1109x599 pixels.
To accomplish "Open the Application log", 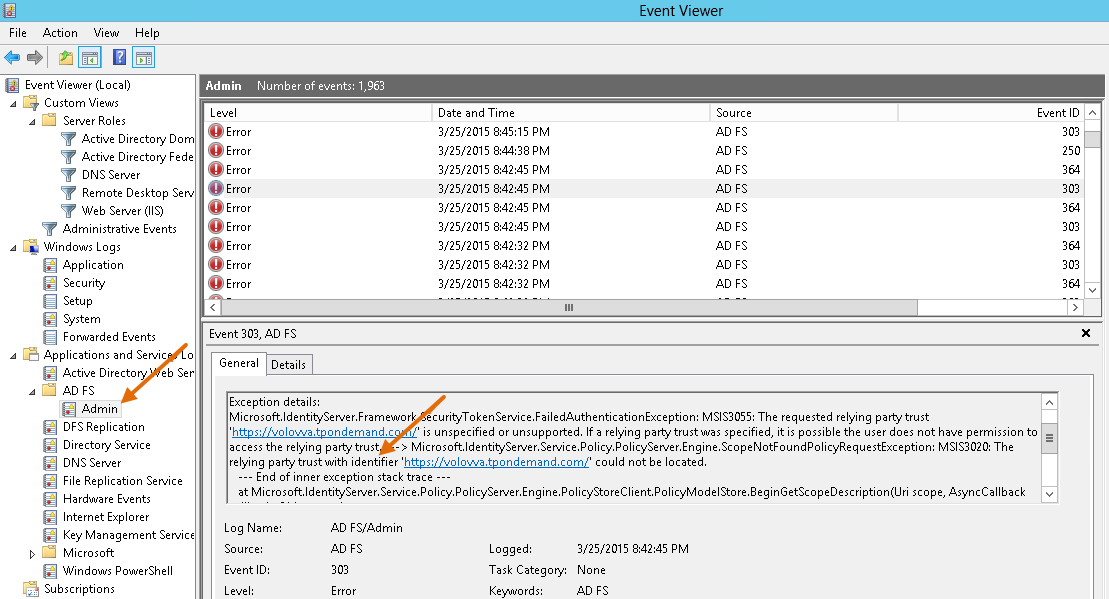I will tap(93, 264).
